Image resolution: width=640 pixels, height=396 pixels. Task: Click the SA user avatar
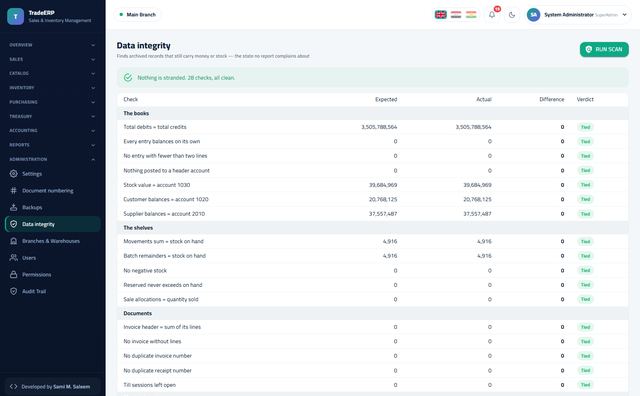click(533, 15)
